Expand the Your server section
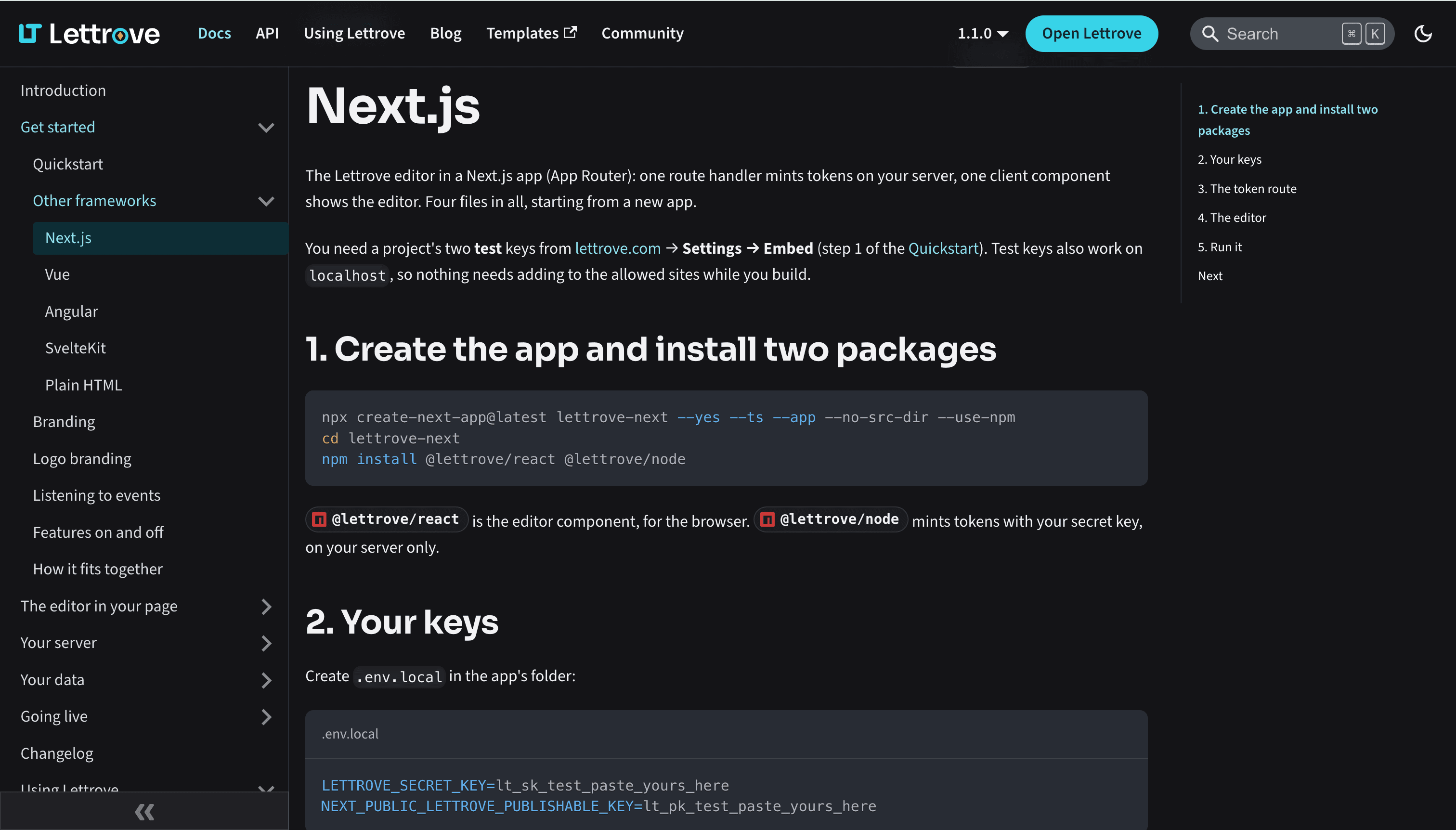The width and height of the screenshot is (1456, 830). [x=266, y=643]
